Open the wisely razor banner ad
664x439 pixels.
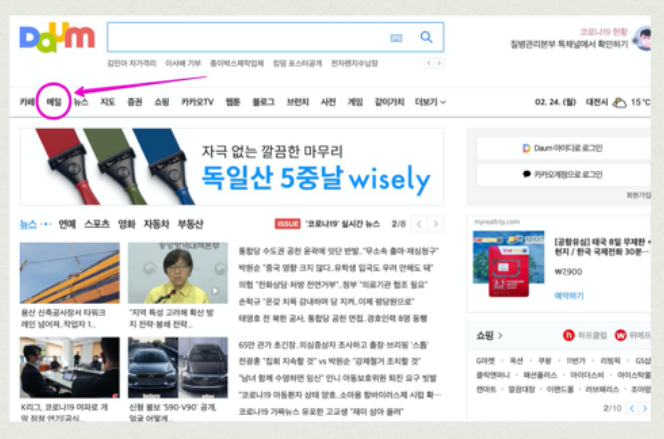coord(232,167)
